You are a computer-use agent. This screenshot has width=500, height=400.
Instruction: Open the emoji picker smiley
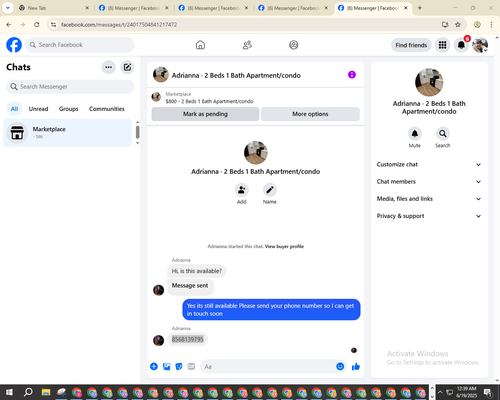pos(340,367)
